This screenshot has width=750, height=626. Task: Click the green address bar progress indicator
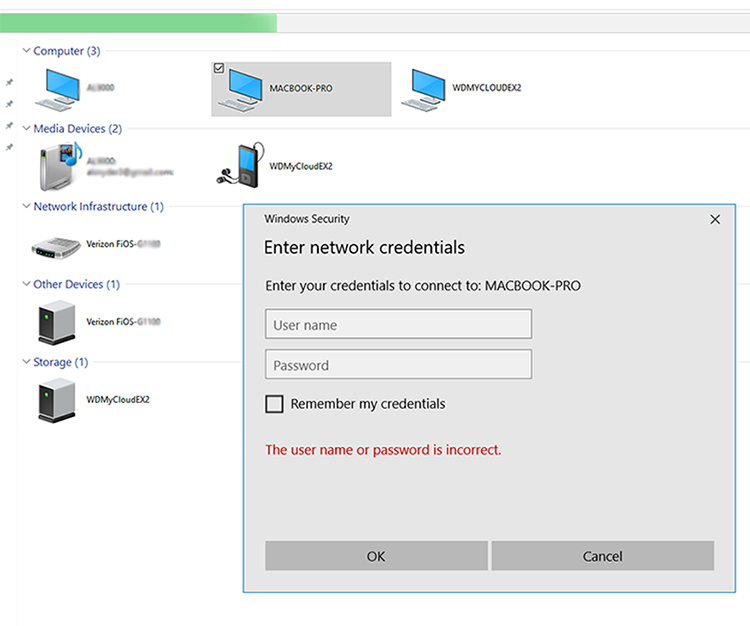[x=138, y=22]
